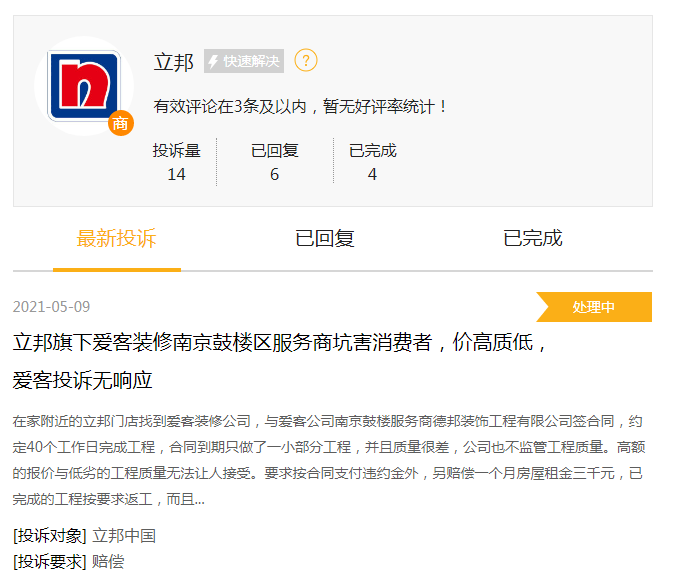674x587 pixels.
Task: Click the 快速解决 quick-resolve badge
Action: click(244, 61)
